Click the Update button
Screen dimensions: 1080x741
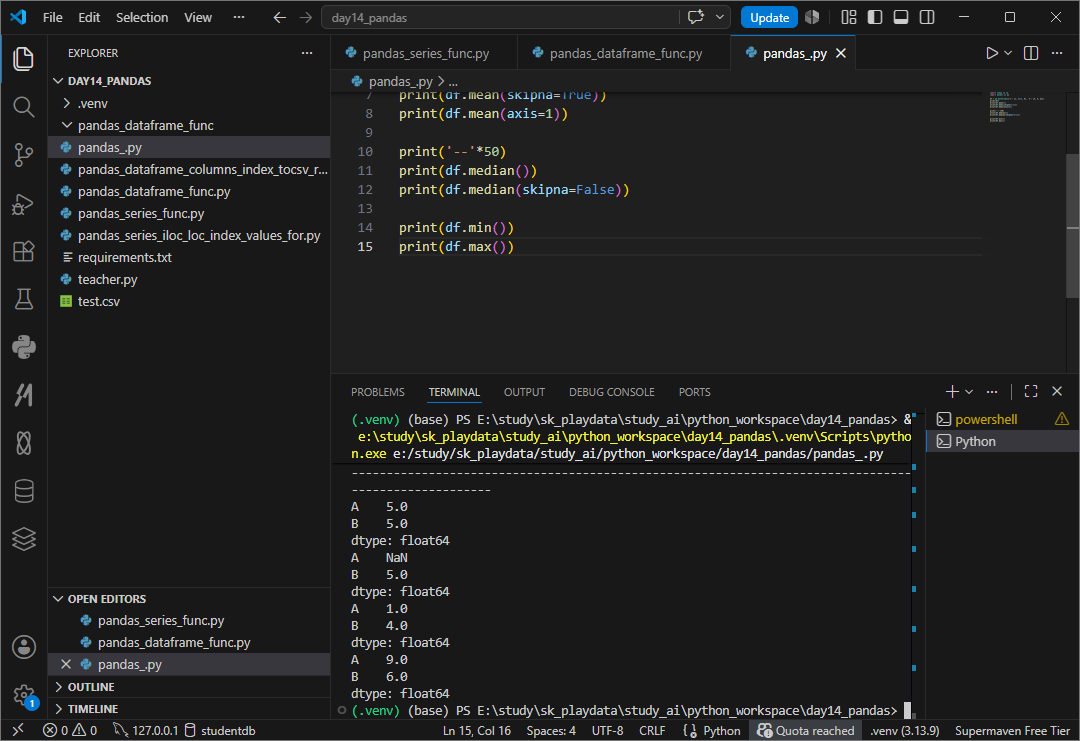pyautogui.click(x=769, y=17)
